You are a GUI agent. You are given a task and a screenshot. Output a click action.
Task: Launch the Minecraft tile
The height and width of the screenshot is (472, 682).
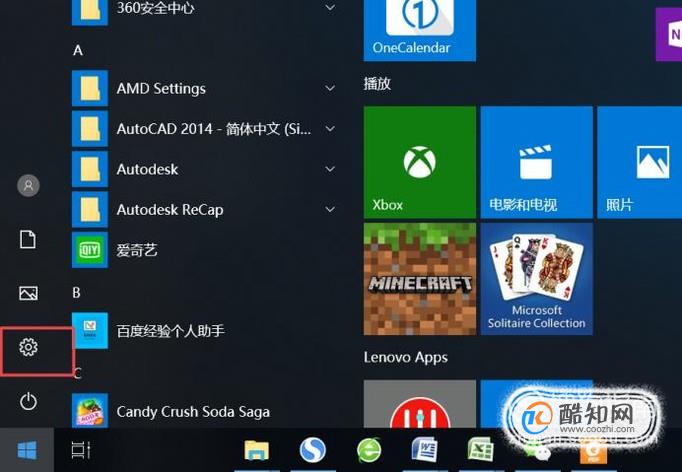pos(420,279)
